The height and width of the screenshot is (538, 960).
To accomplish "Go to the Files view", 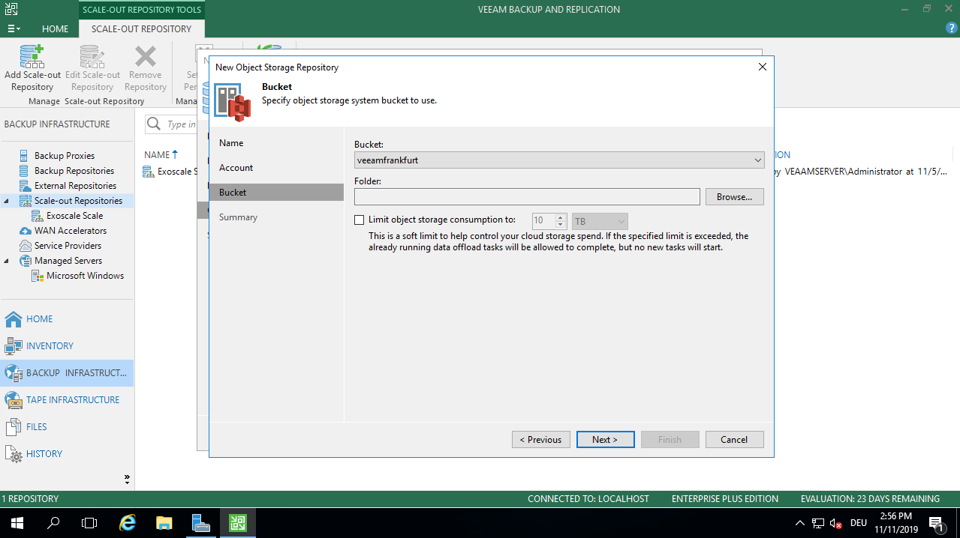I will point(36,427).
